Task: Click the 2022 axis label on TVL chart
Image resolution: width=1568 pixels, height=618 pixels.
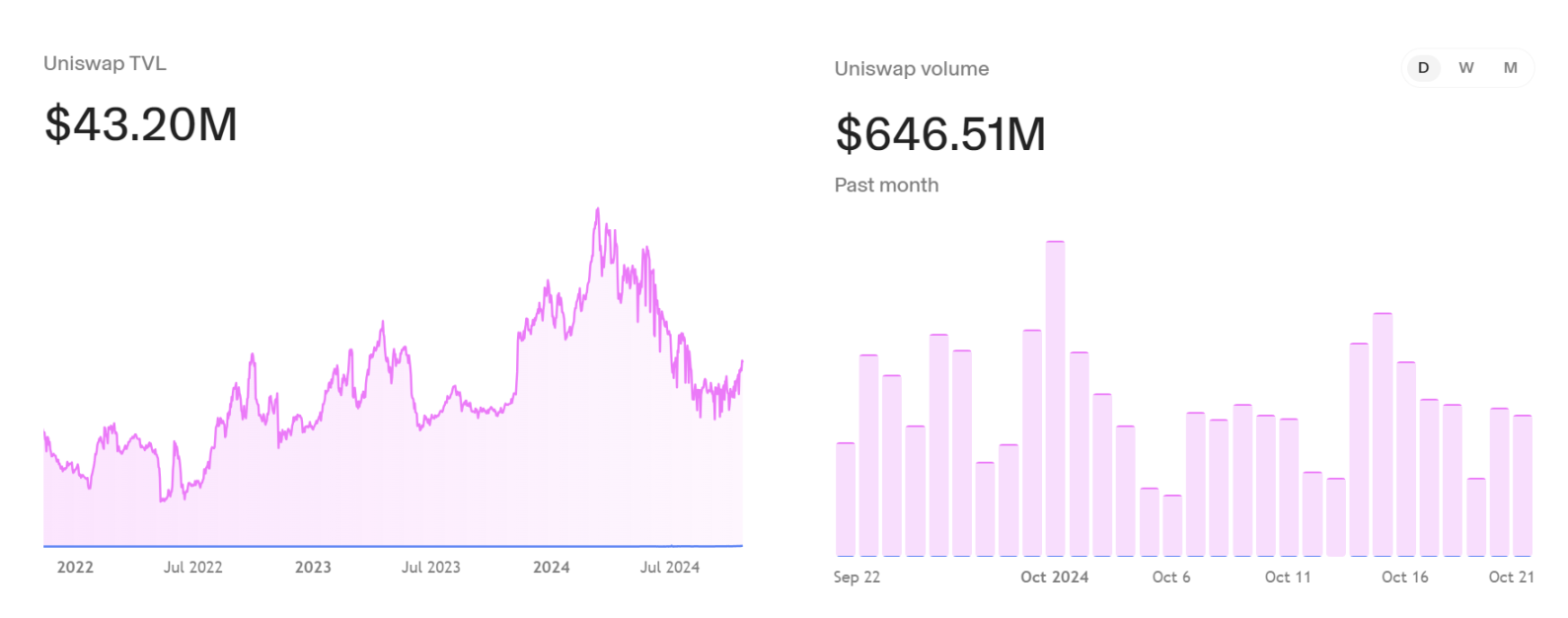Action: (75, 568)
